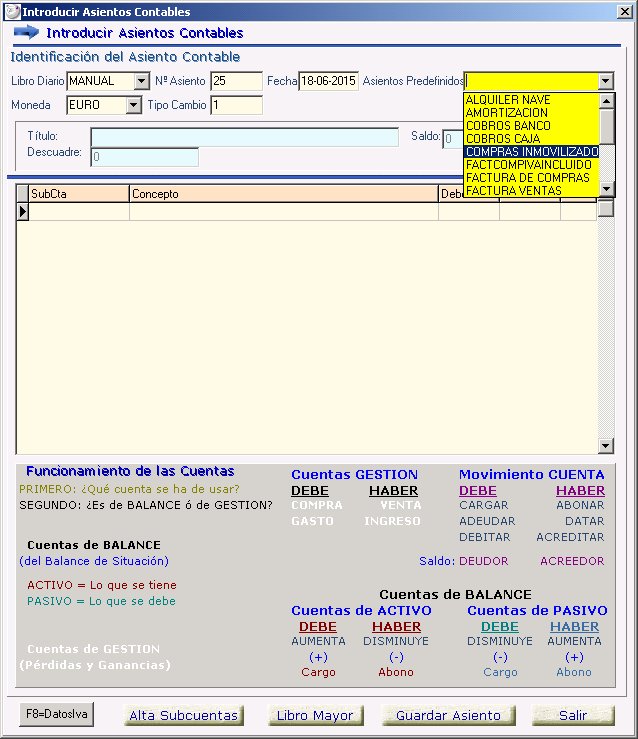Click the Alta Subcuentas button

coord(184,715)
